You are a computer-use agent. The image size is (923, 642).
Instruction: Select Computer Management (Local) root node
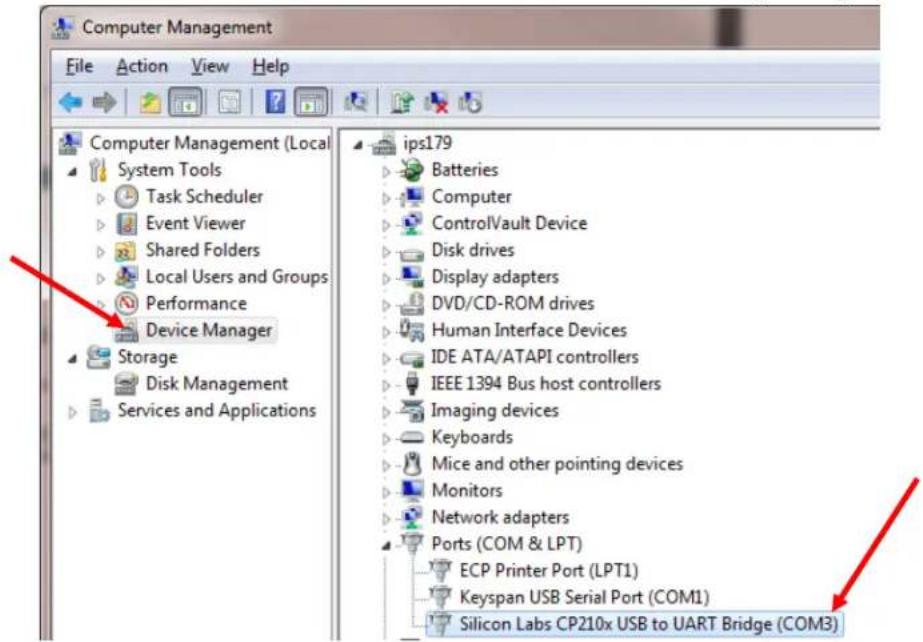209,143
